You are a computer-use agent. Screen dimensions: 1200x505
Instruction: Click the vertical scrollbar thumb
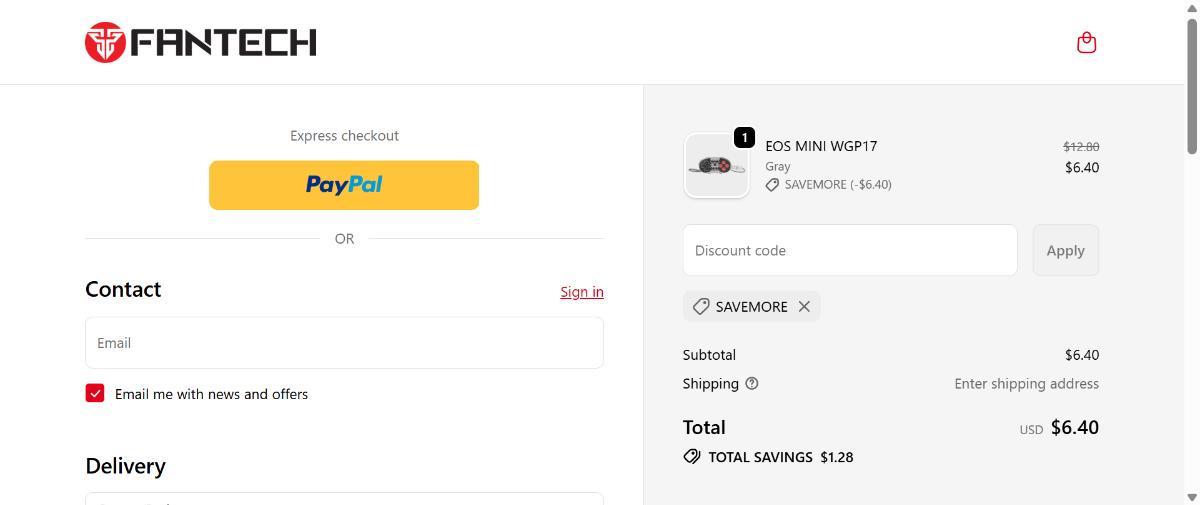(x=1191, y=85)
